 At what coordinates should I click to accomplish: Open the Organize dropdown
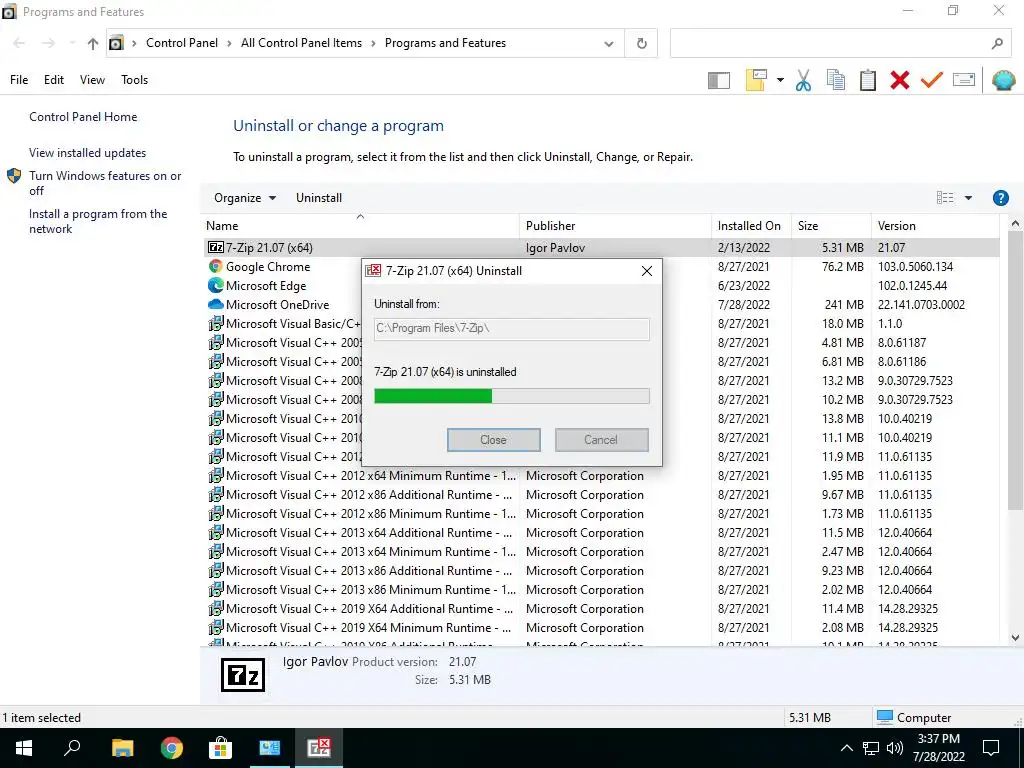[245, 198]
